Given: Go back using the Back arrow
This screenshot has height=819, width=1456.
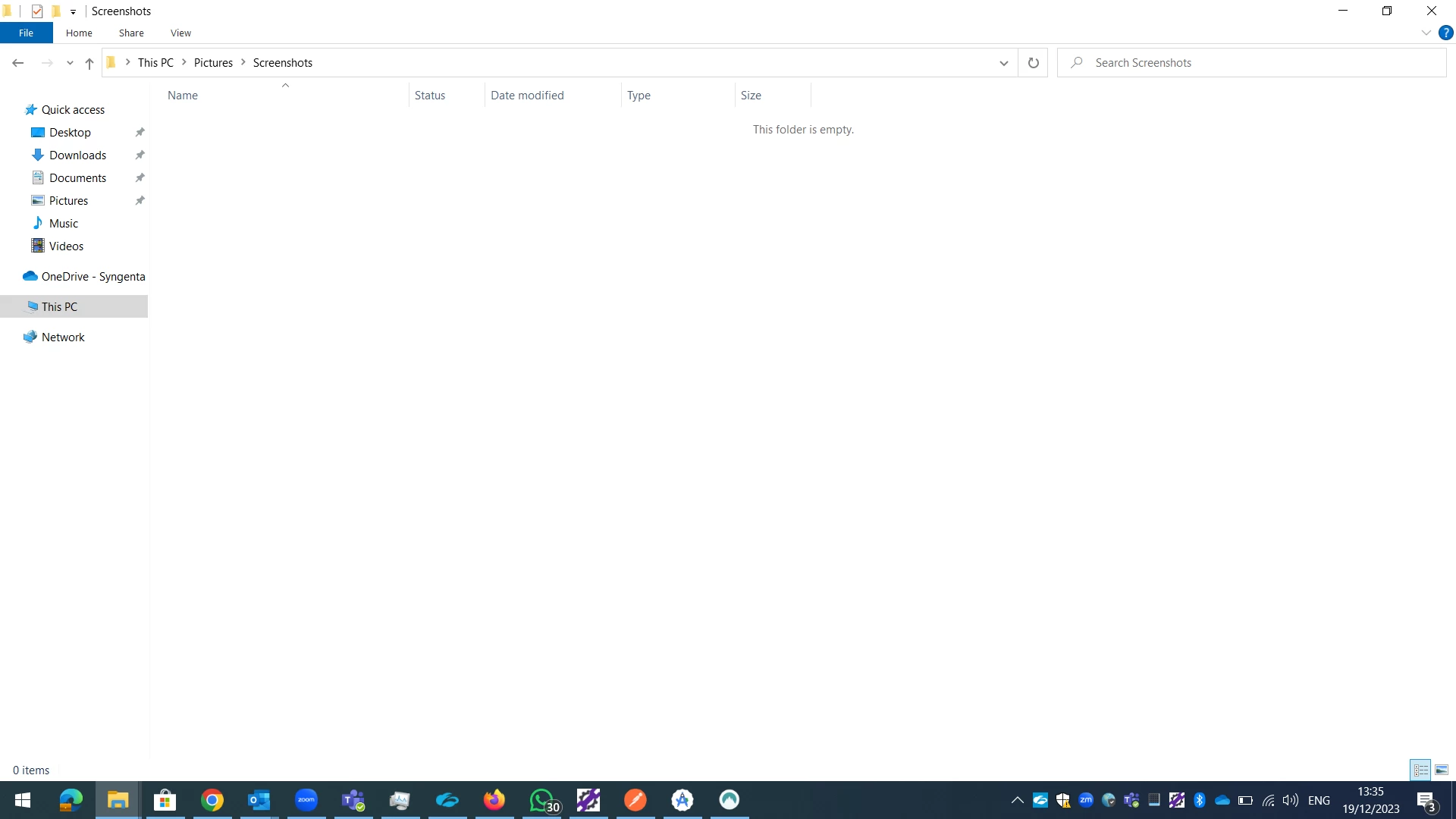Looking at the screenshot, I should point(17,63).
